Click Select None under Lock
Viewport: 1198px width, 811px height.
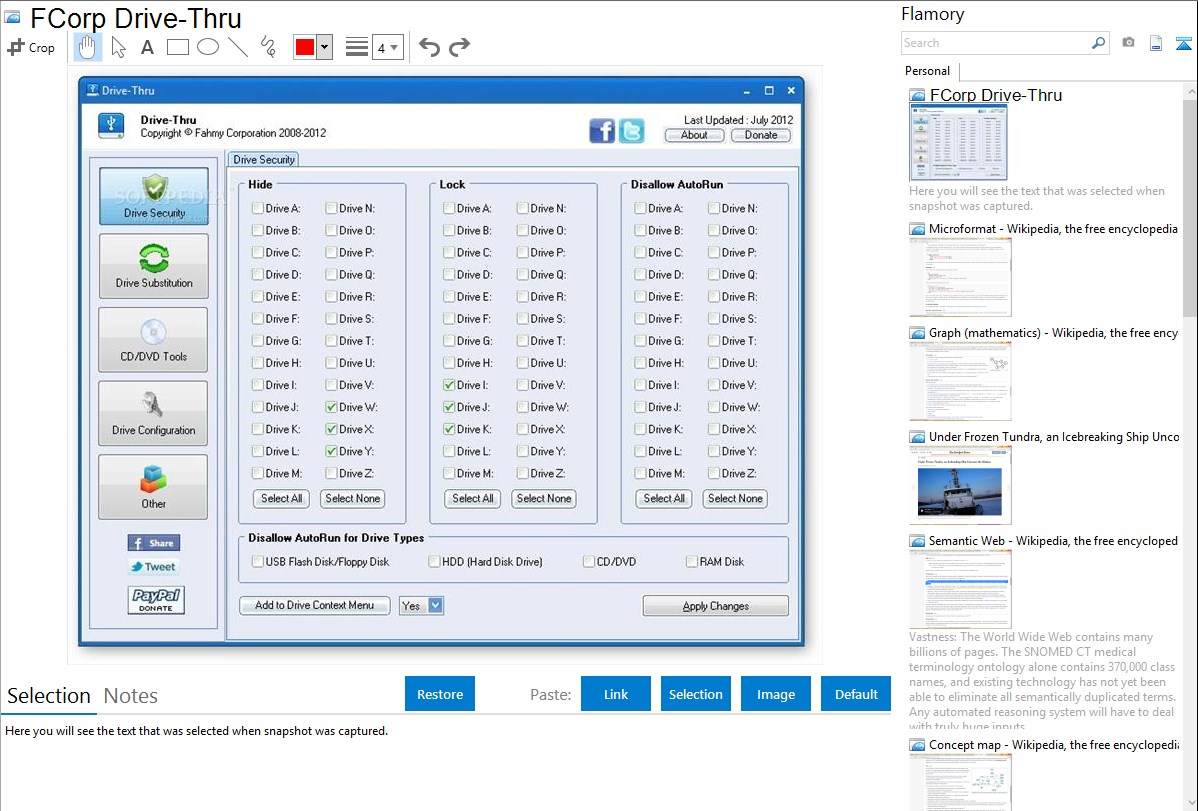[x=544, y=498]
